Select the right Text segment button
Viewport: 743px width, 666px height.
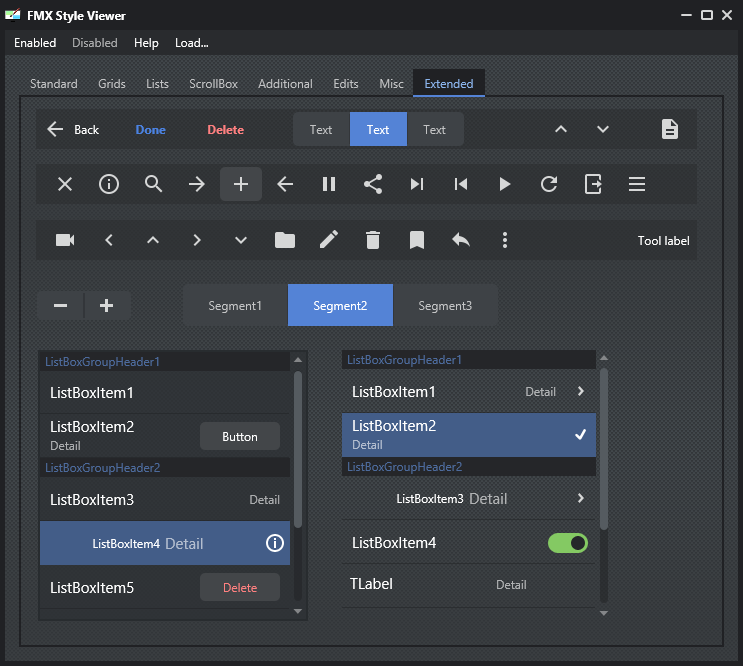coord(435,129)
